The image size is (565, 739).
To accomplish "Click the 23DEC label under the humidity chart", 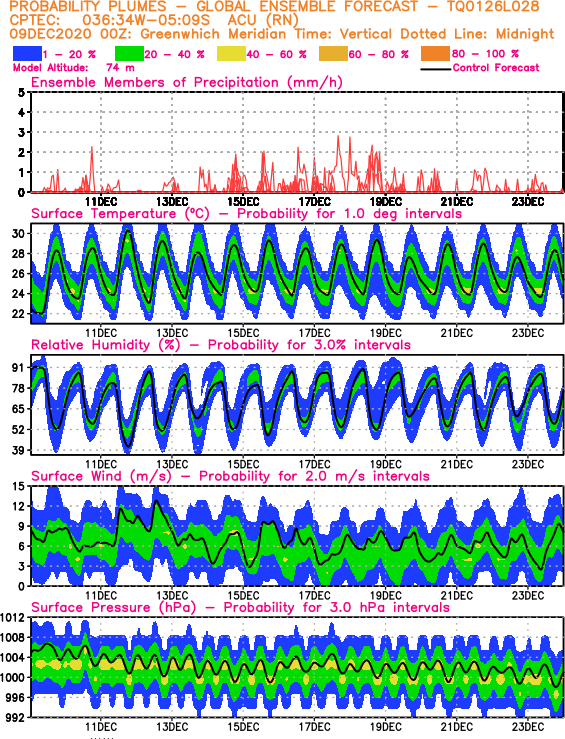I will 528,464.
